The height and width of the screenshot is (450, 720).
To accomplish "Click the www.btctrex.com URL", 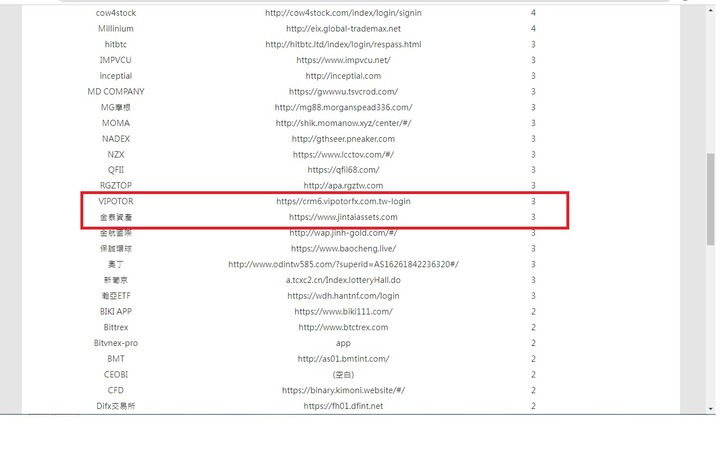I will click(x=343, y=327).
